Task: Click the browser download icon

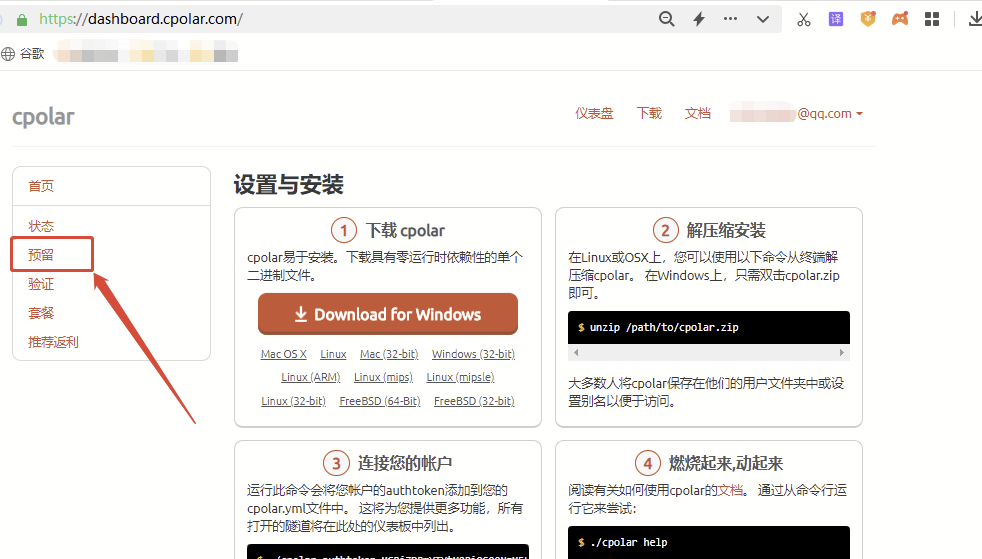Action: pos(974,19)
